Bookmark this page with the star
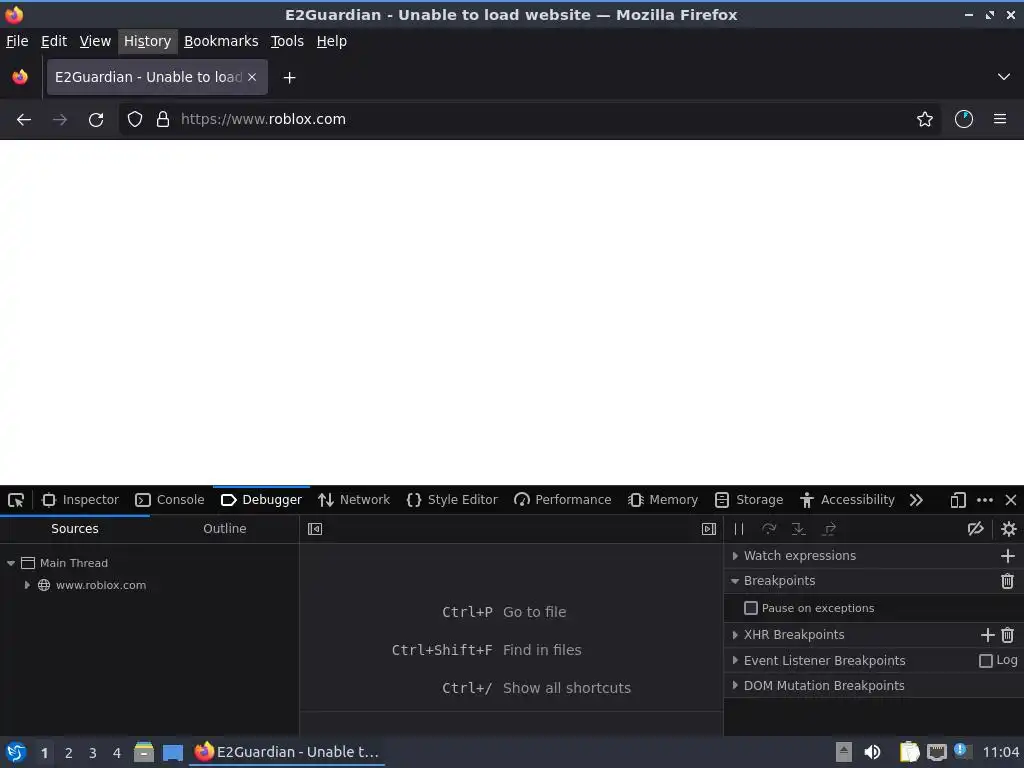The width and height of the screenshot is (1024, 768). (925, 120)
